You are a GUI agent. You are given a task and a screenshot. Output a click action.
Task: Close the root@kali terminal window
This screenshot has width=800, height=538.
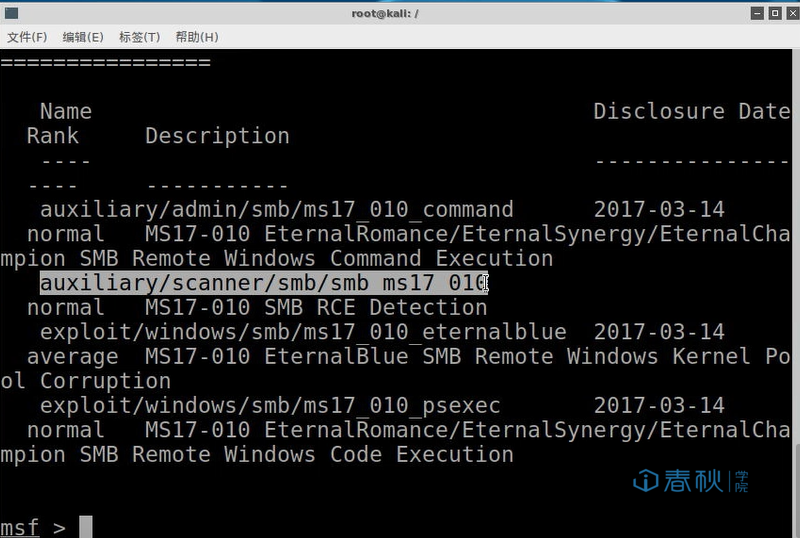pyautogui.click(x=793, y=13)
